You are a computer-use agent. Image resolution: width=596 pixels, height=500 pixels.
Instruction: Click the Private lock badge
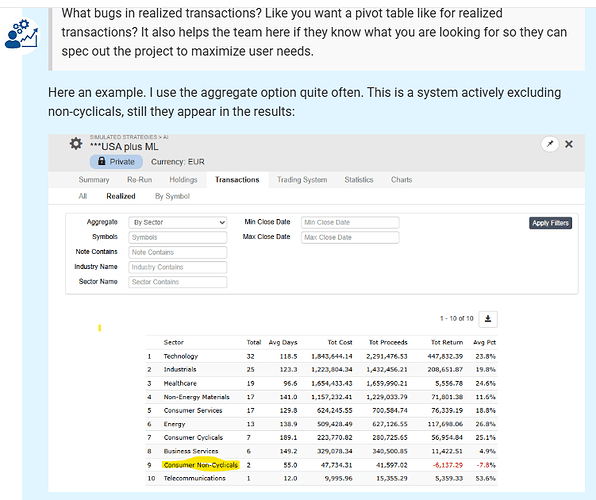tap(116, 162)
